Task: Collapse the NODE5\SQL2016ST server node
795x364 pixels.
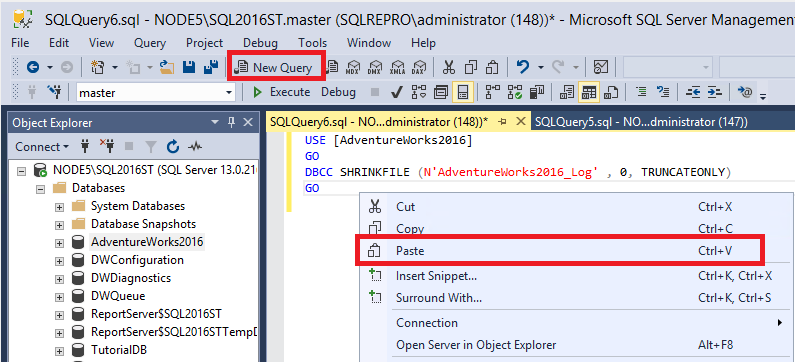Action: point(21,171)
